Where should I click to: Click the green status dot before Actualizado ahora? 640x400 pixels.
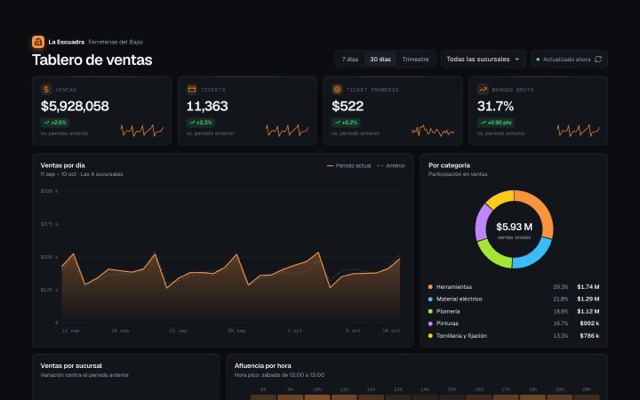pyautogui.click(x=538, y=59)
